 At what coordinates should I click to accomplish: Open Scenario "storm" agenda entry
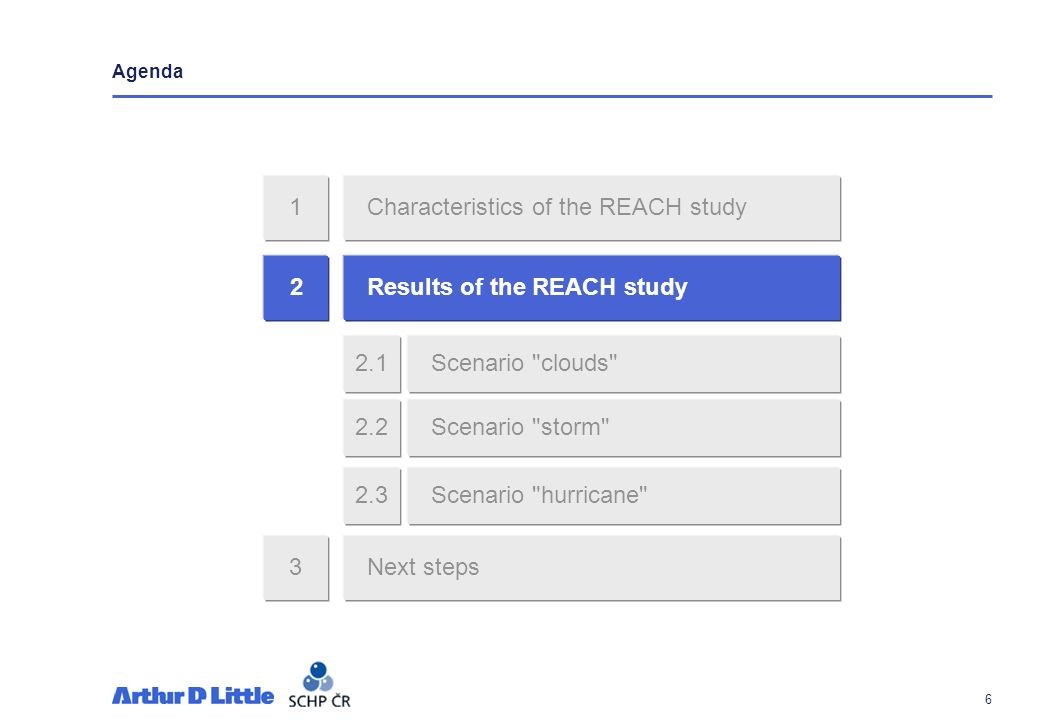coord(624,428)
